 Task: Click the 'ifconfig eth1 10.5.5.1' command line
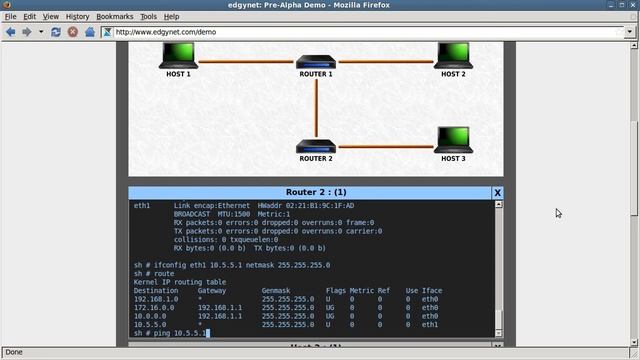point(232,265)
